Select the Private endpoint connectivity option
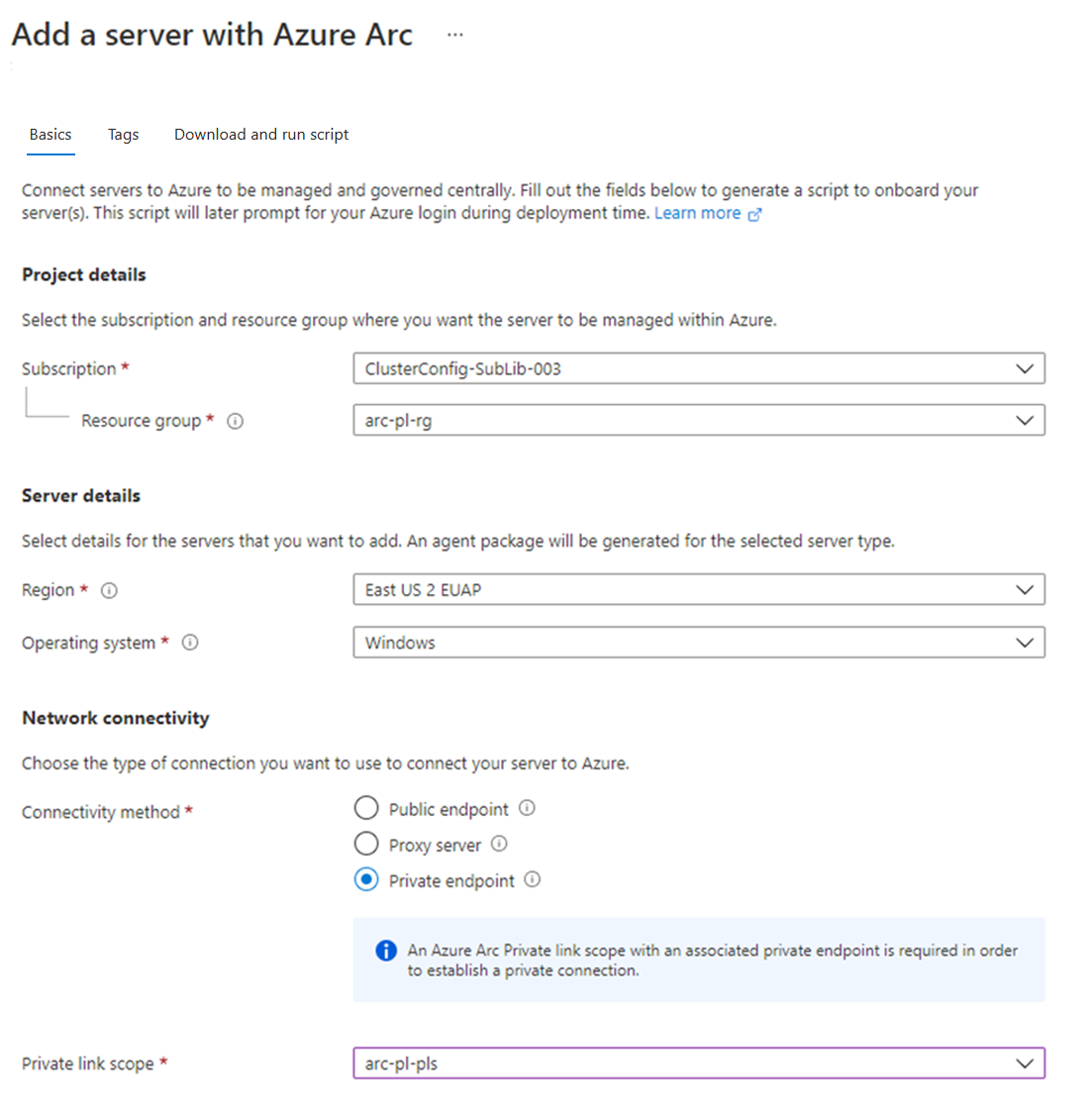This screenshot has width=1090, height=1120. [x=366, y=879]
